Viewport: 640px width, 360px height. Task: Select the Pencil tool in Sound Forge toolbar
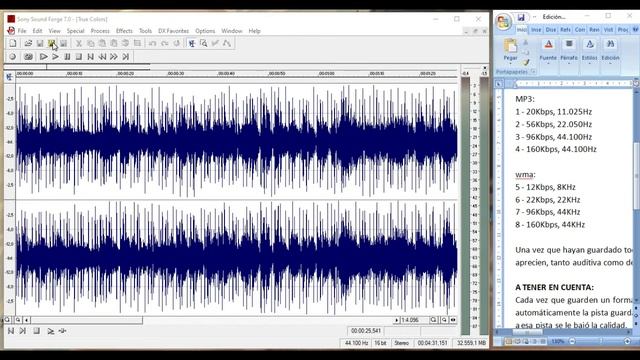click(215, 43)
